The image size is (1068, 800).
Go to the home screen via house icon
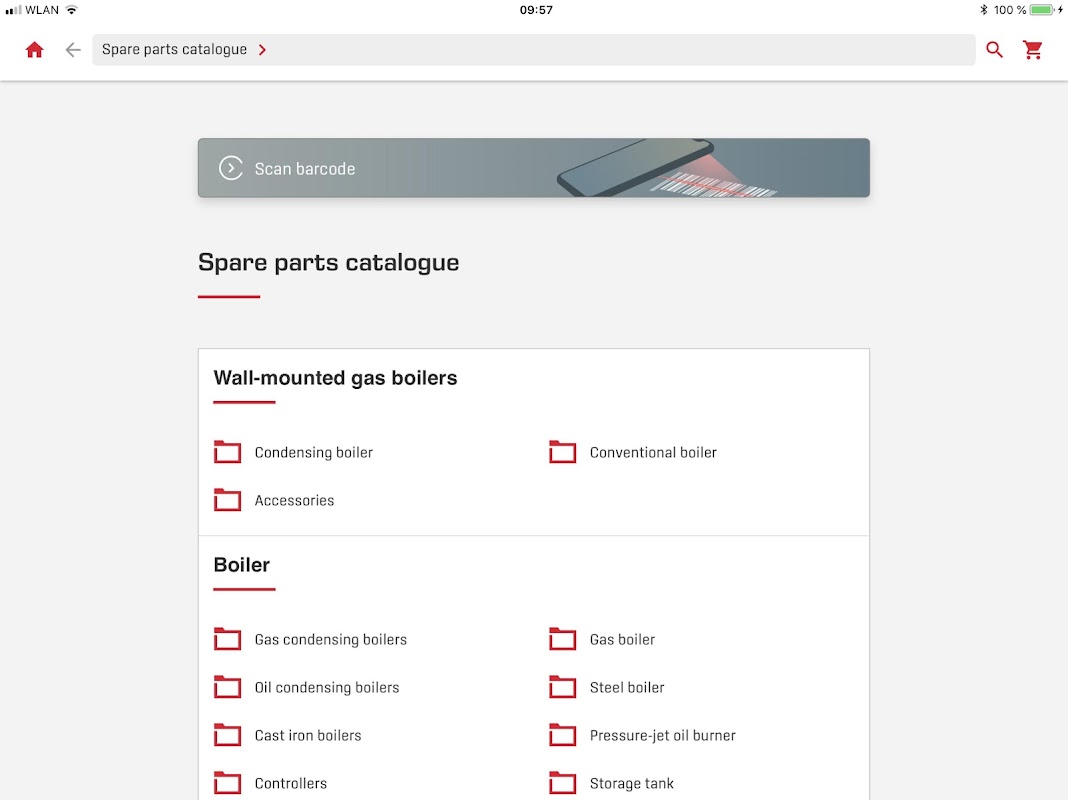coord(34,50)
